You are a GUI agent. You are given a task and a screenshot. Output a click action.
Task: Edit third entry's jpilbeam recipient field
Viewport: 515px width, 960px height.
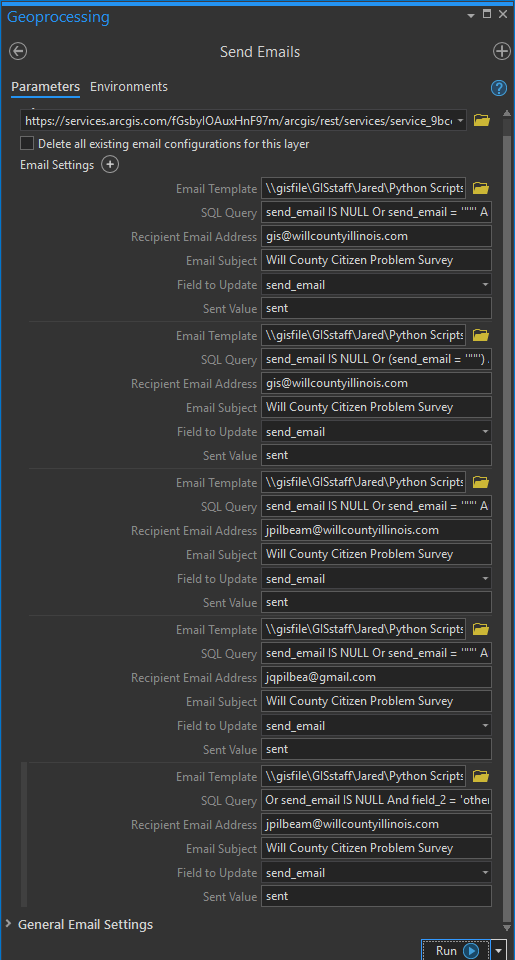point(376,530)
